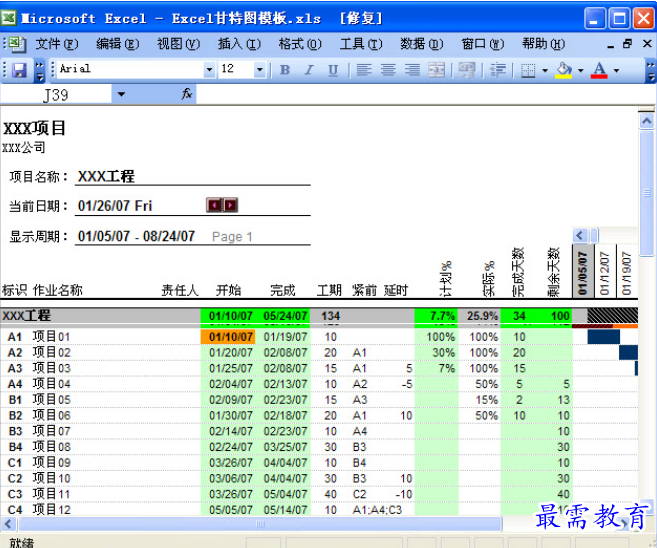Apply the yellow fill color

pyautogui.click(x=565, y=70)
